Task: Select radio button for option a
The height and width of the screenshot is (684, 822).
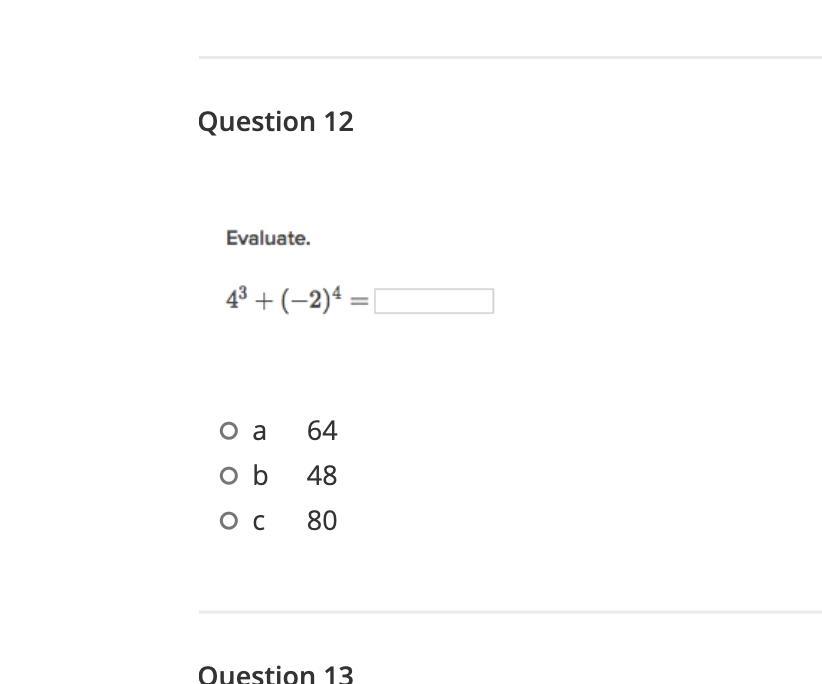Action: (x=229, y=430)
